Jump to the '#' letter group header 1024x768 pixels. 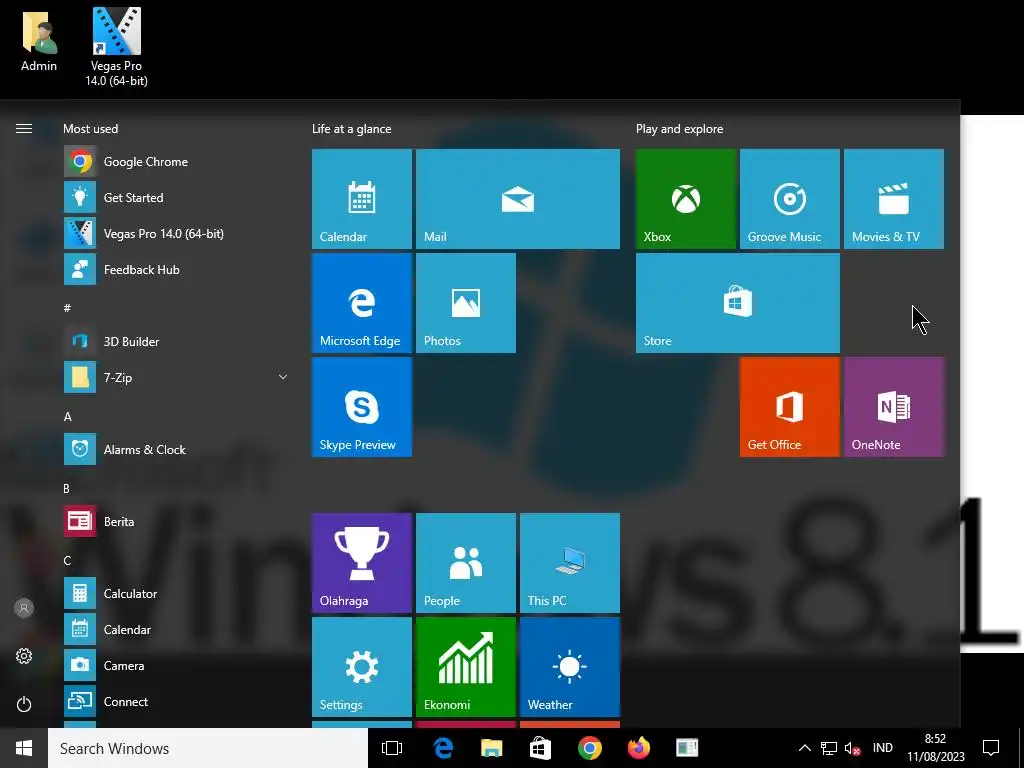point(67,308)
